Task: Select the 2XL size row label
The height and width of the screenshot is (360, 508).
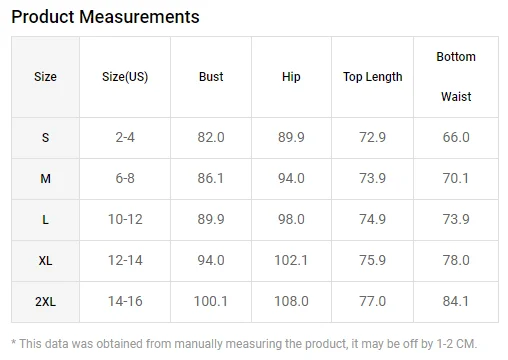Action: pyautogui.click(x=45, y=302)
